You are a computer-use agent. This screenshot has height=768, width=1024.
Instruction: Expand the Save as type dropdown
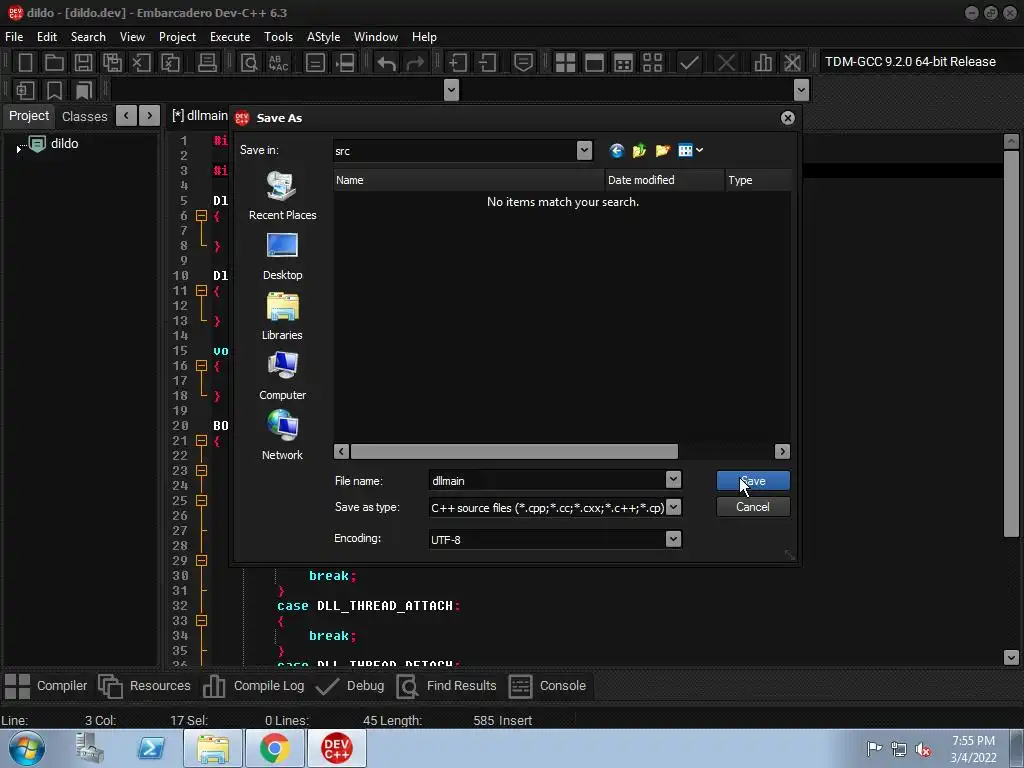pyautogui.click(x=673, y=507)
